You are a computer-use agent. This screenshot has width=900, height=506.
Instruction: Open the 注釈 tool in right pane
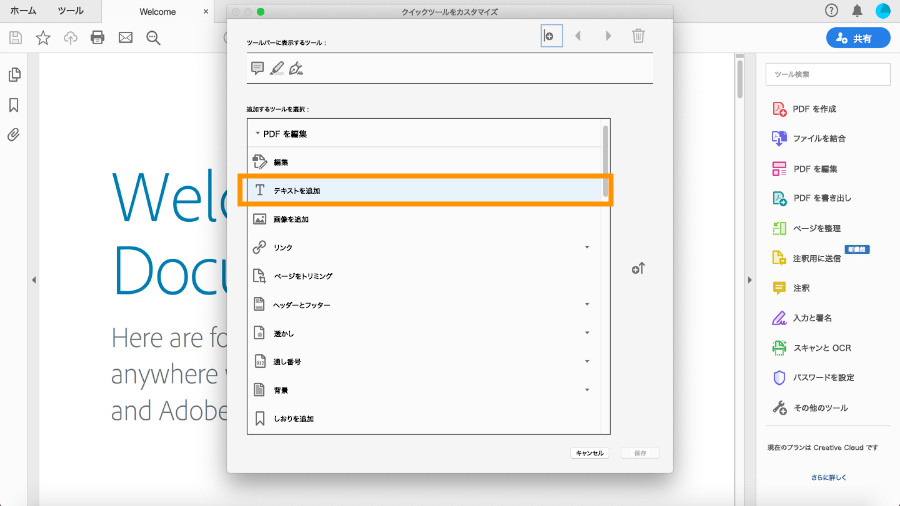coord(791,288)
